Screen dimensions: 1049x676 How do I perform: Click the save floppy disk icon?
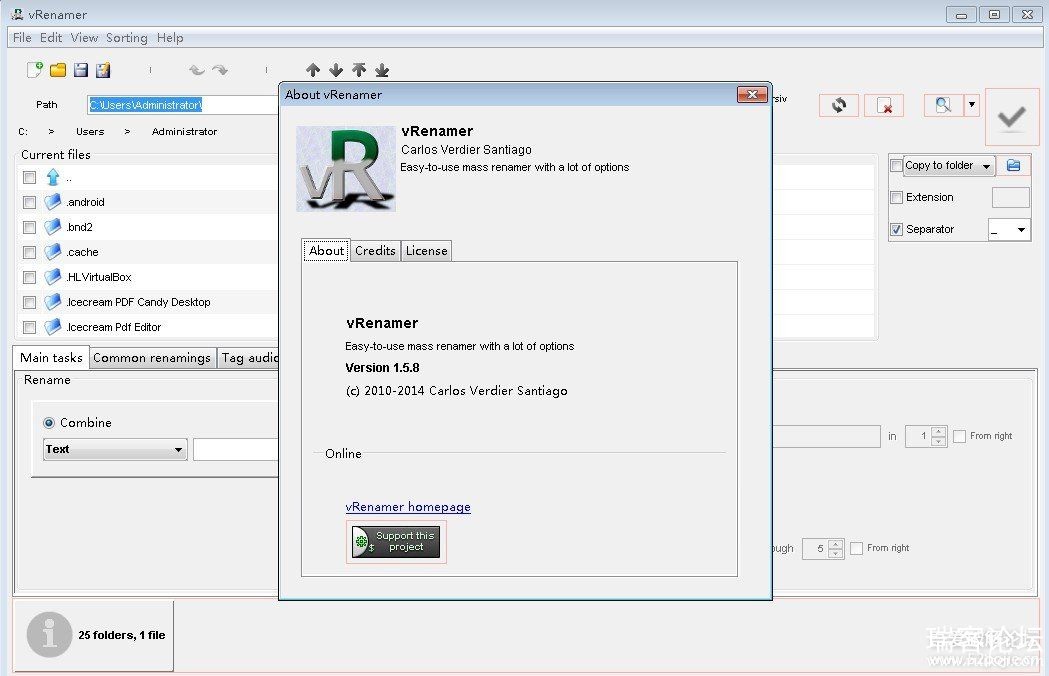pyautogui.click(x=81, y=70)
